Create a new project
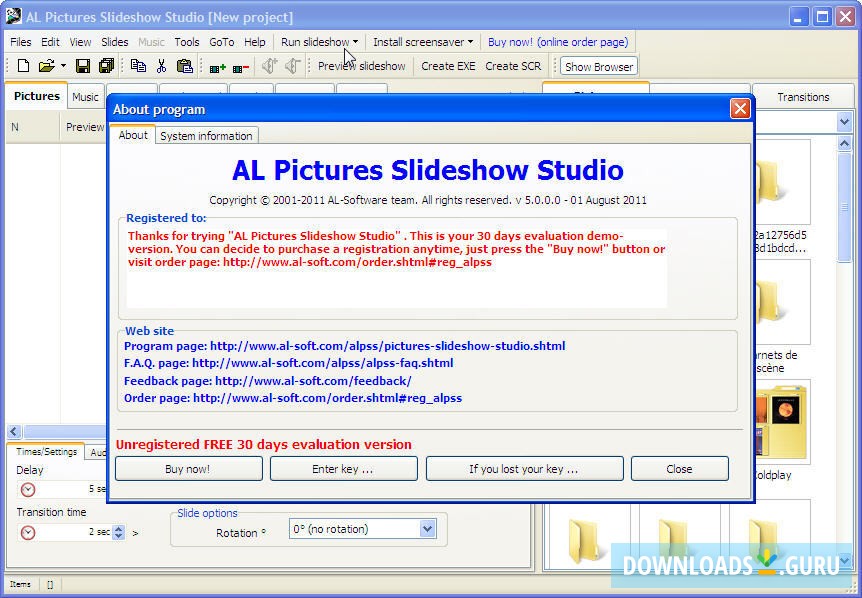Viewport: 862px width, 598px height. pyautogui.click(x=22, y=66)
